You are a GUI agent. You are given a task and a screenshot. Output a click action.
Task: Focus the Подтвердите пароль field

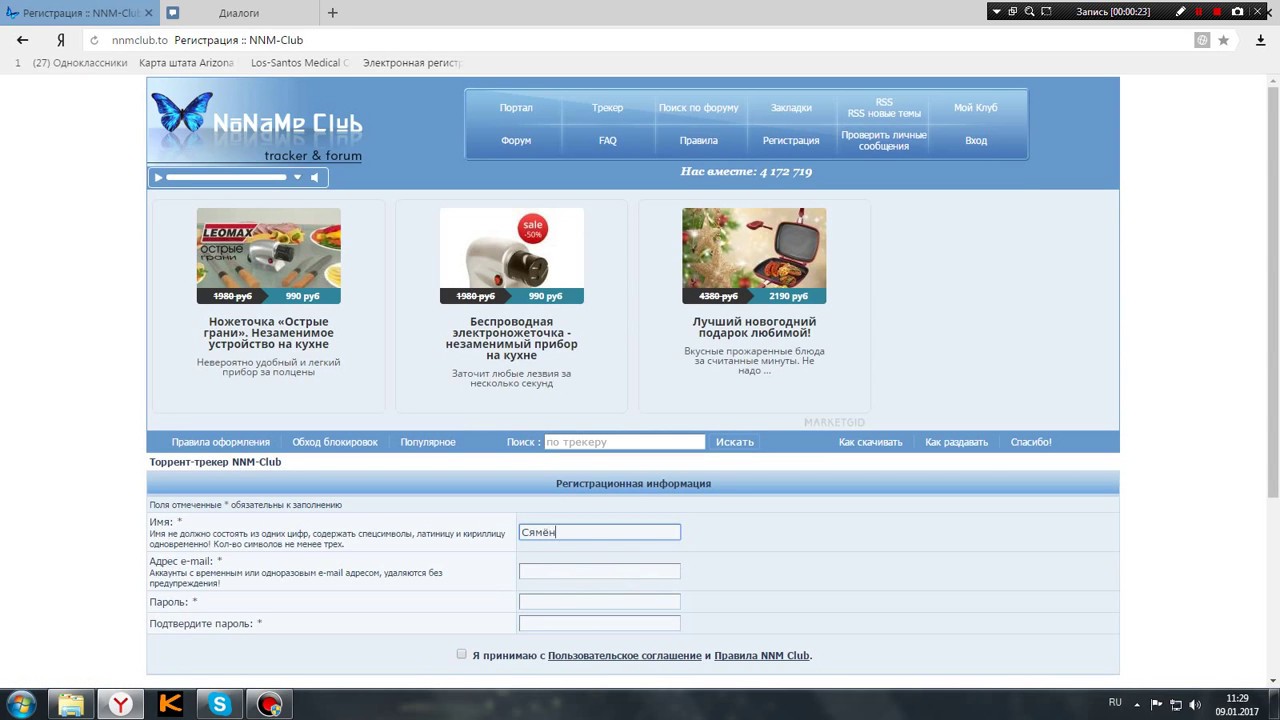[x=599, y=623]
